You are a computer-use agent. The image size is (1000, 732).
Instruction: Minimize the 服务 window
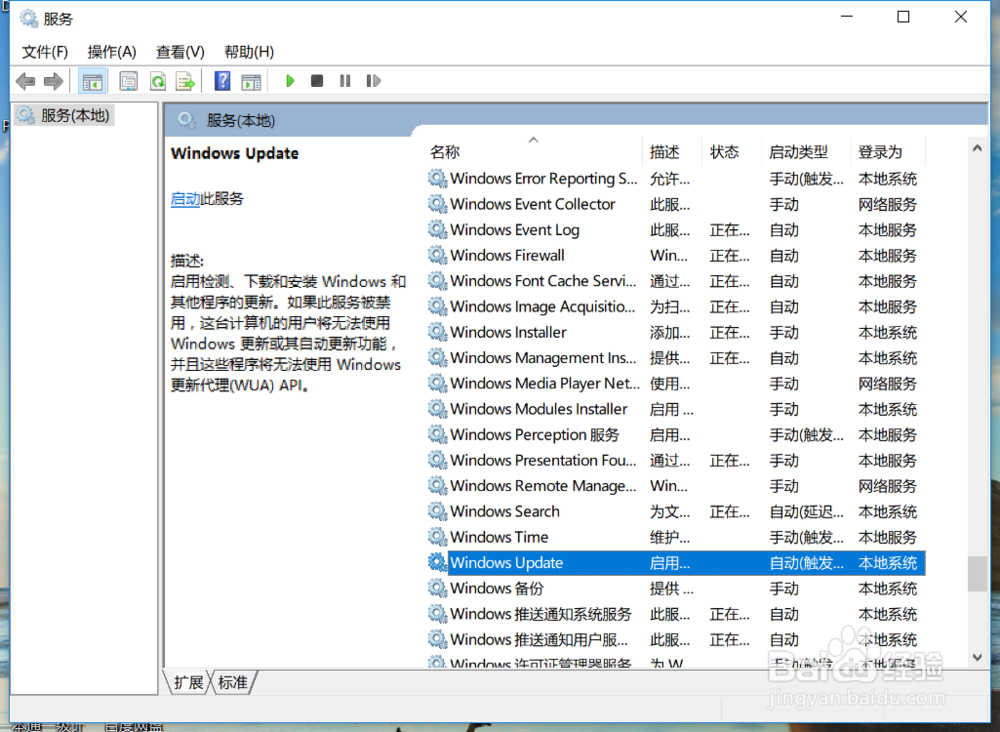point(847,17)
